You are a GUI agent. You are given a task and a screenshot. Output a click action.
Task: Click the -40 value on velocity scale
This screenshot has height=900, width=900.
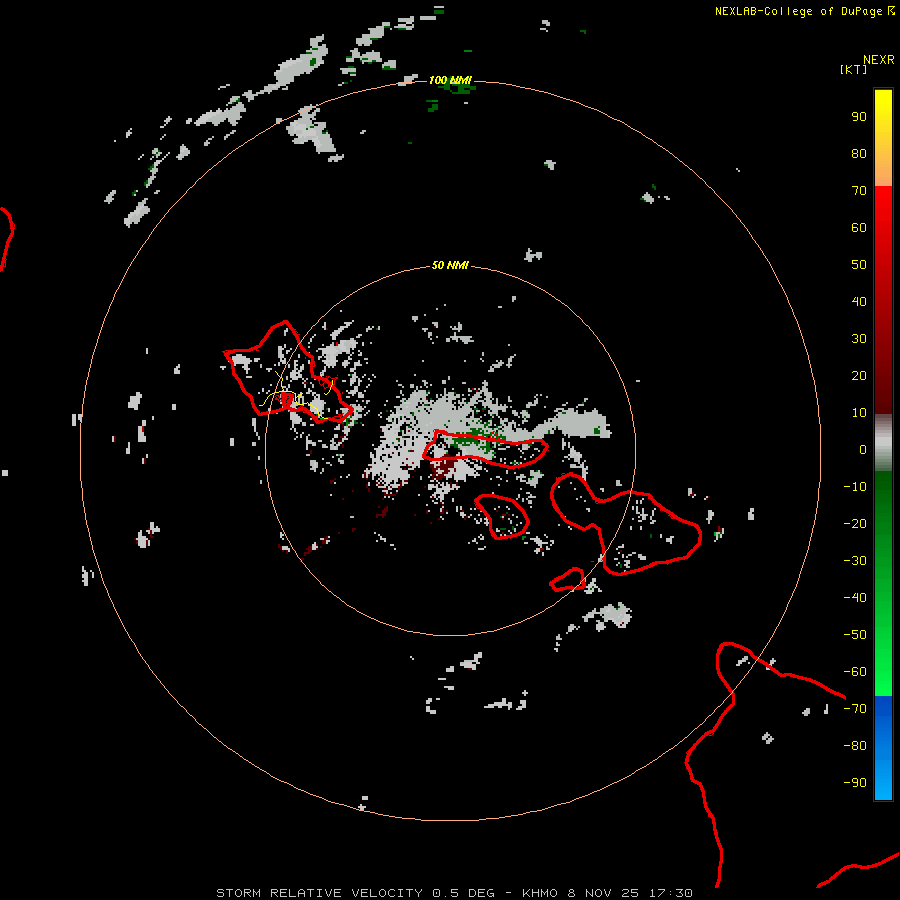coord(855,598)
